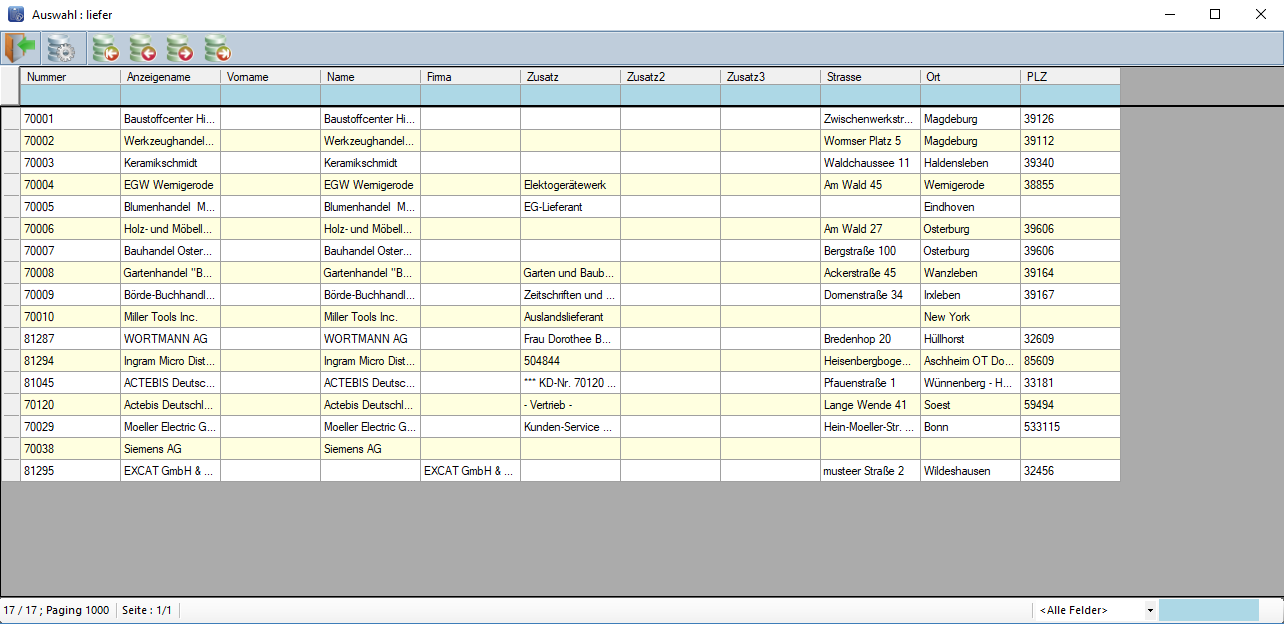Click the musteer Straße 2 cell

coord(870,471)
